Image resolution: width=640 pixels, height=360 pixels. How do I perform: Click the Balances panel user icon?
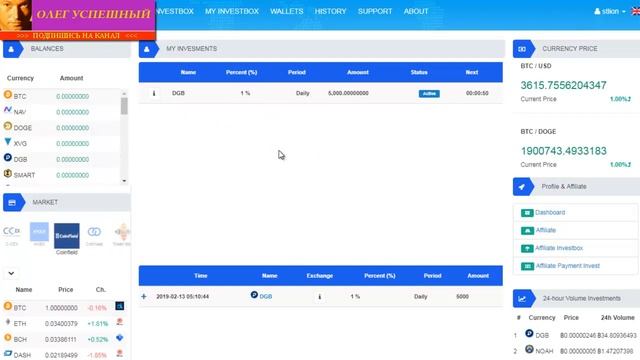(x=11, y=49)
